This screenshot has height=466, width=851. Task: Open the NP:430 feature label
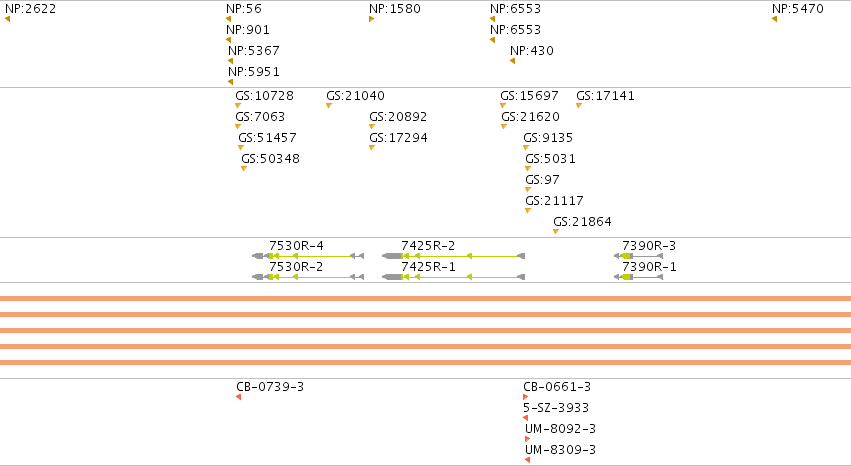[532, 50]
